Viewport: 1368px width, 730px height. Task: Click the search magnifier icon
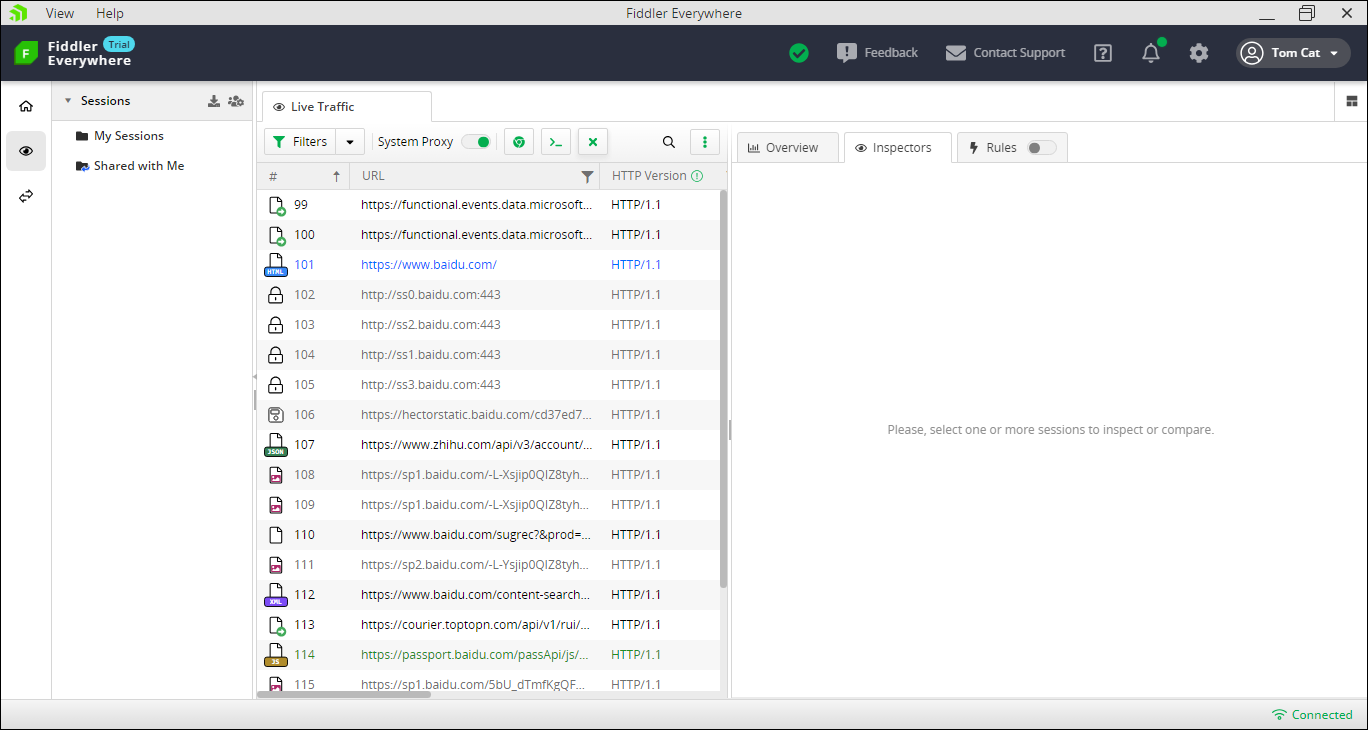tap(669, 142)
